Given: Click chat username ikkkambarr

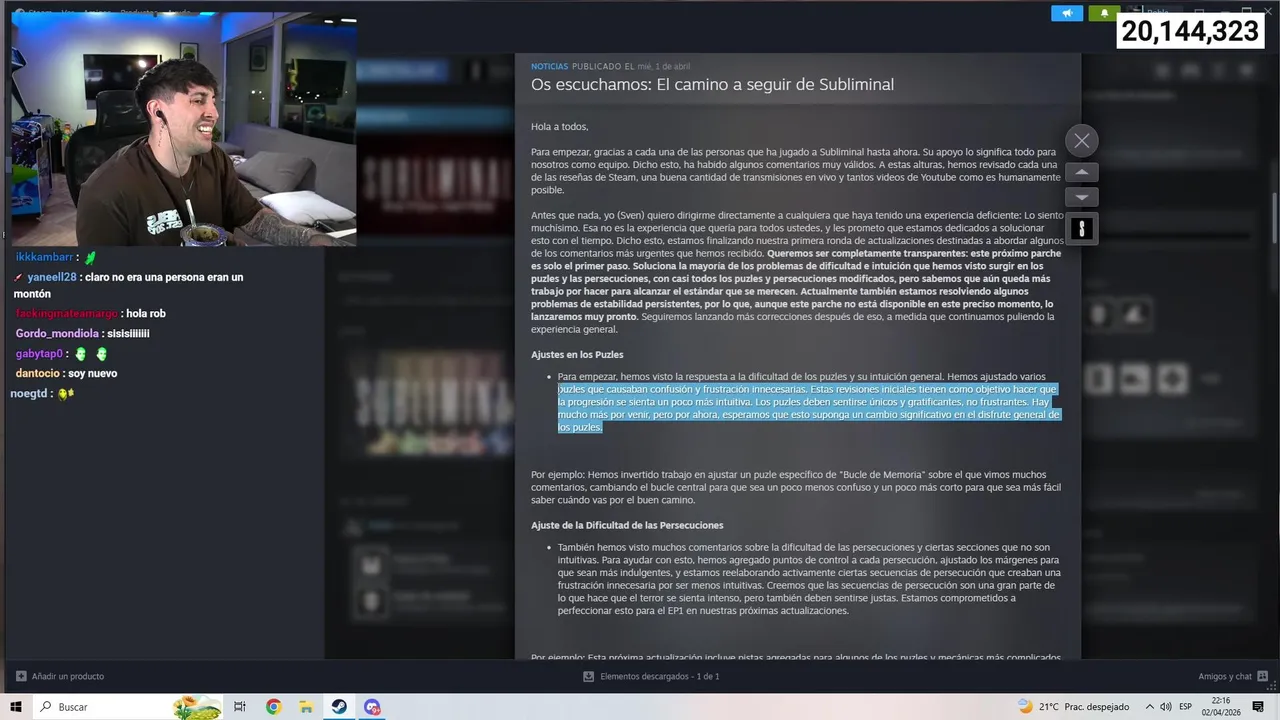Looking at the screenshot, I should (44, 257).
